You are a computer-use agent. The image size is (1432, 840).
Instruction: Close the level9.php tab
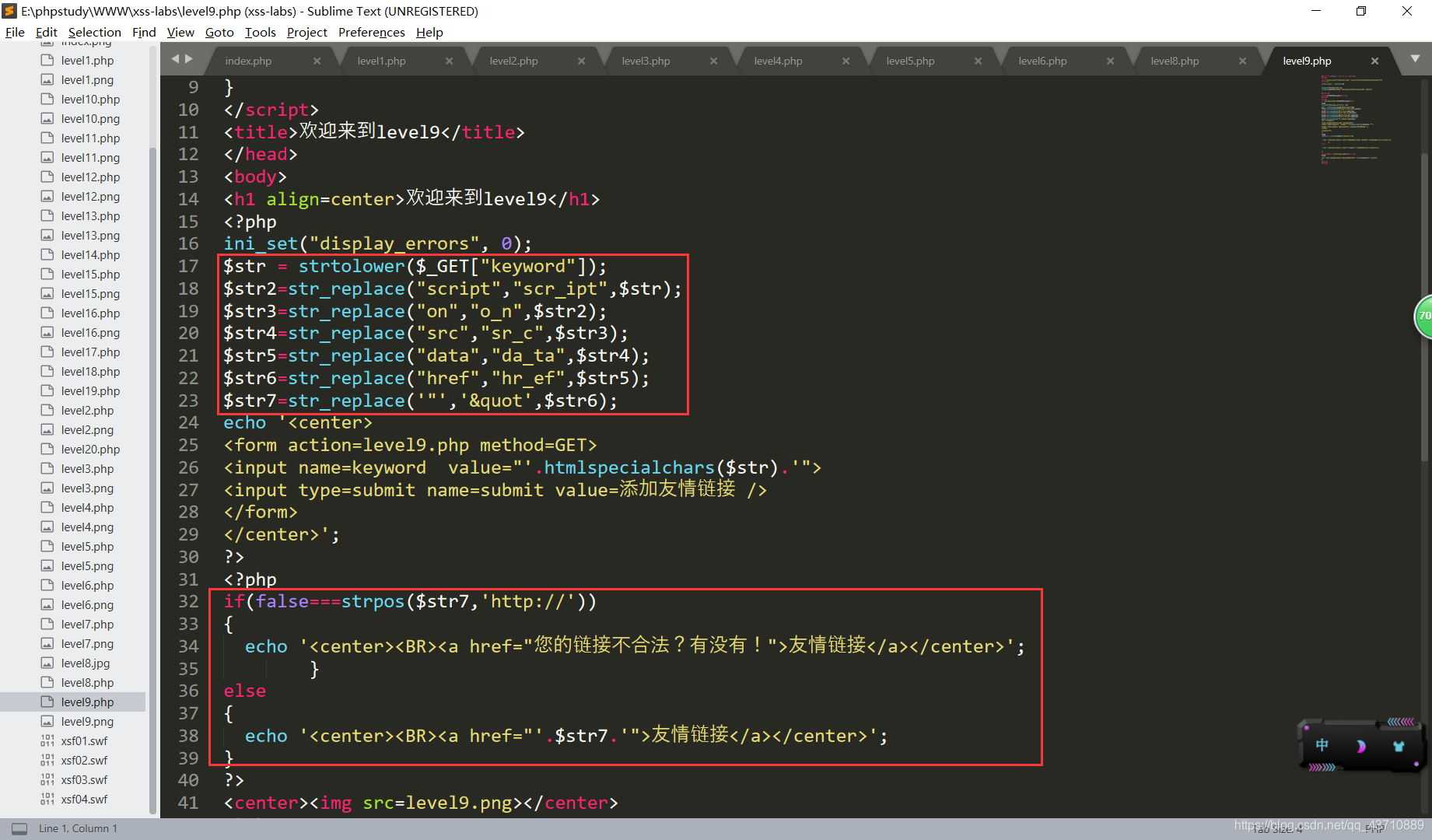tap(1374, 61)
